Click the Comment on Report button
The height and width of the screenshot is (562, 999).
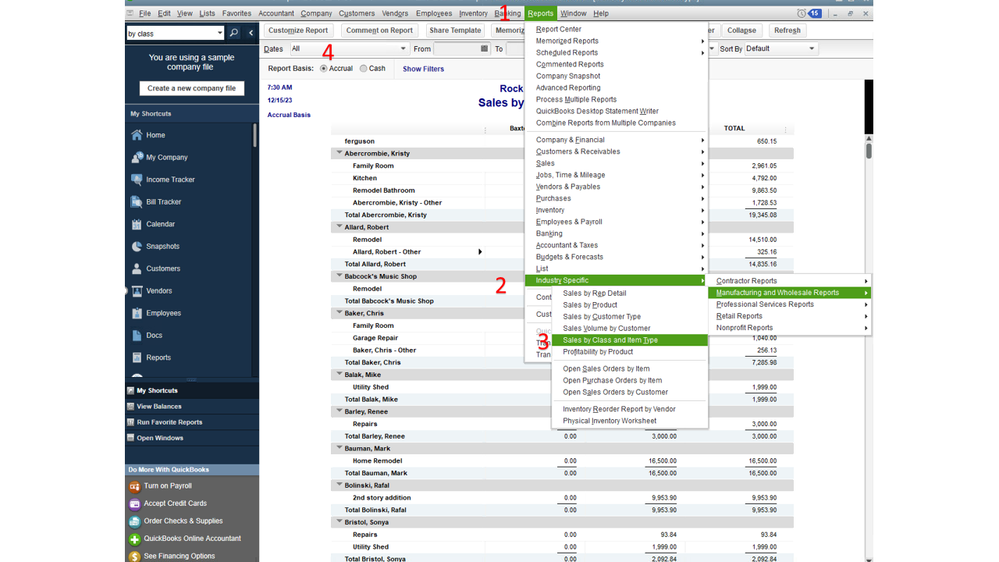pyautogui.click(x=379, y=30)
